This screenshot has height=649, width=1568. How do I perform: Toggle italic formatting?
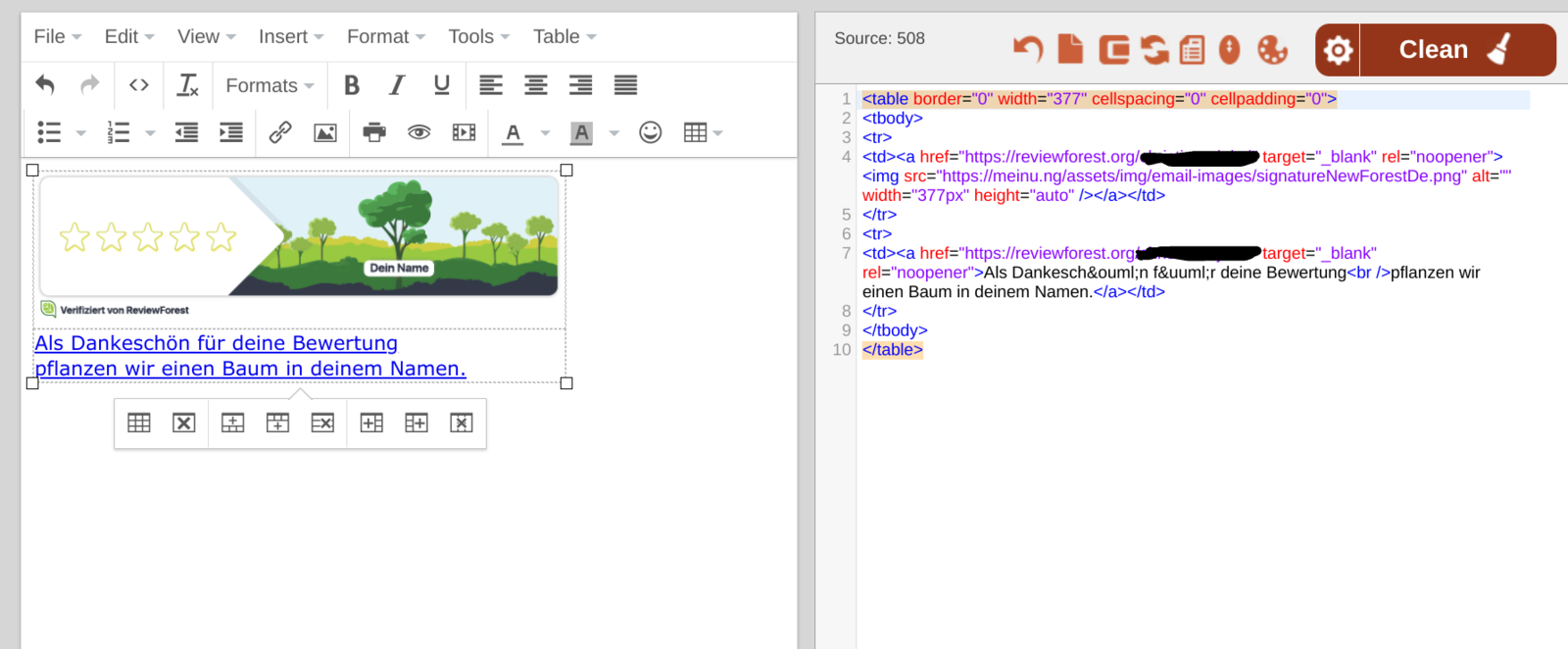tap(397, 85)
